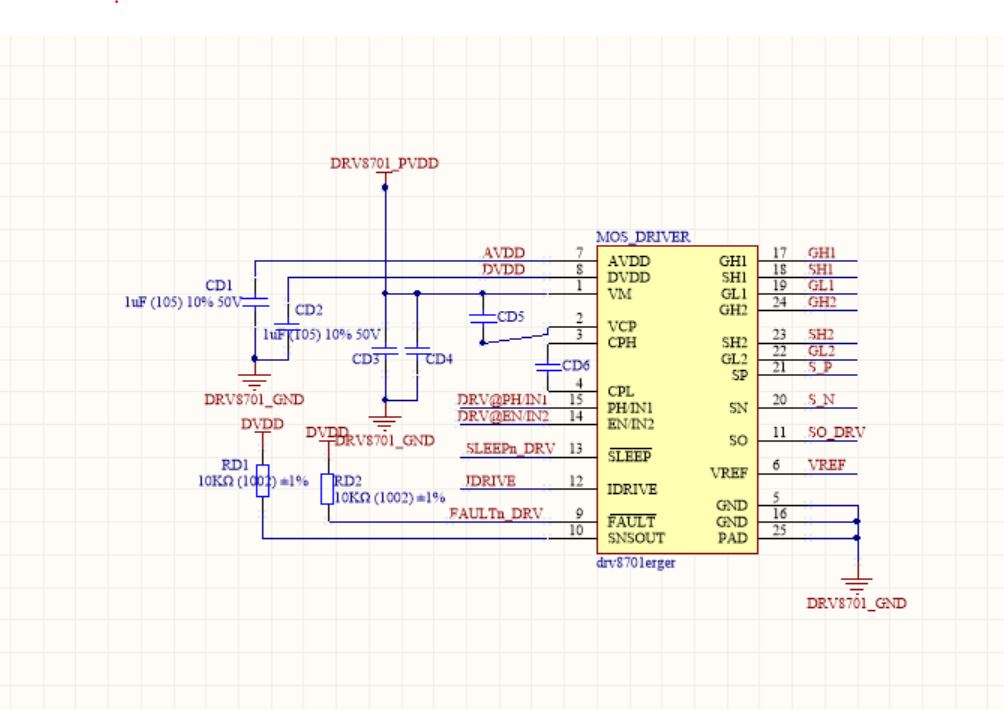Select the red AVDD net label
1004x710 pixels.
click(x=504, y=253)
